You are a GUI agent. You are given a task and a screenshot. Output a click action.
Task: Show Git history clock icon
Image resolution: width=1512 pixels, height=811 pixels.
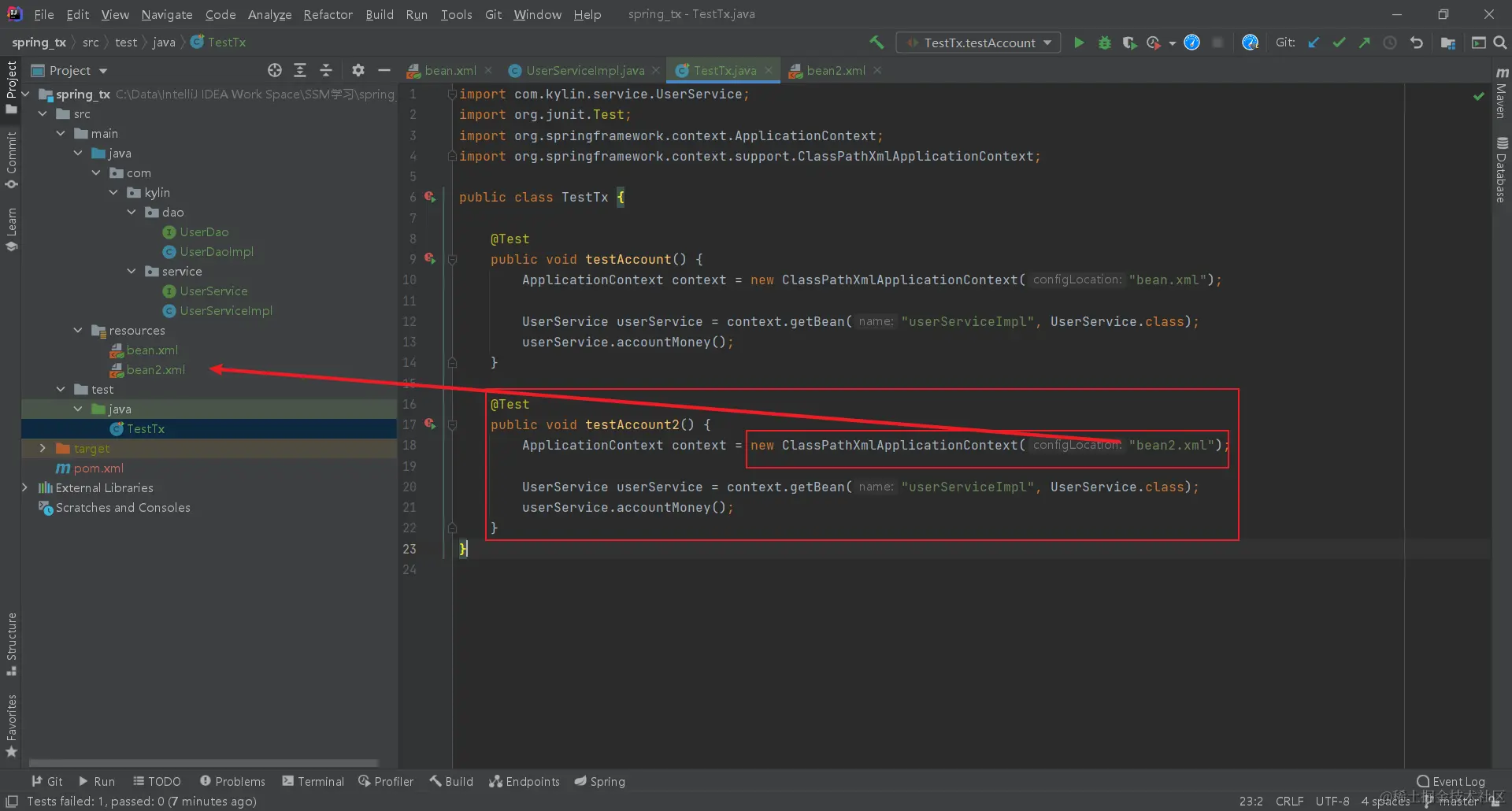(x=1390, y=43)
